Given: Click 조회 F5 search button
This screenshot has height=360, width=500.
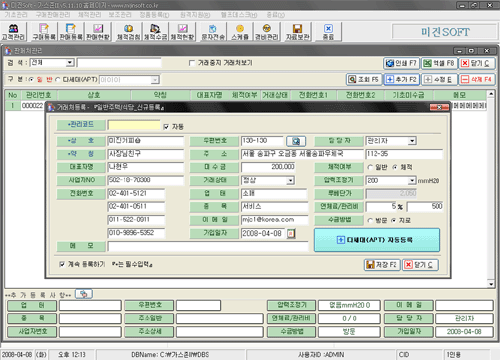Looking at the screenshot, I should (x=364, y=79).
